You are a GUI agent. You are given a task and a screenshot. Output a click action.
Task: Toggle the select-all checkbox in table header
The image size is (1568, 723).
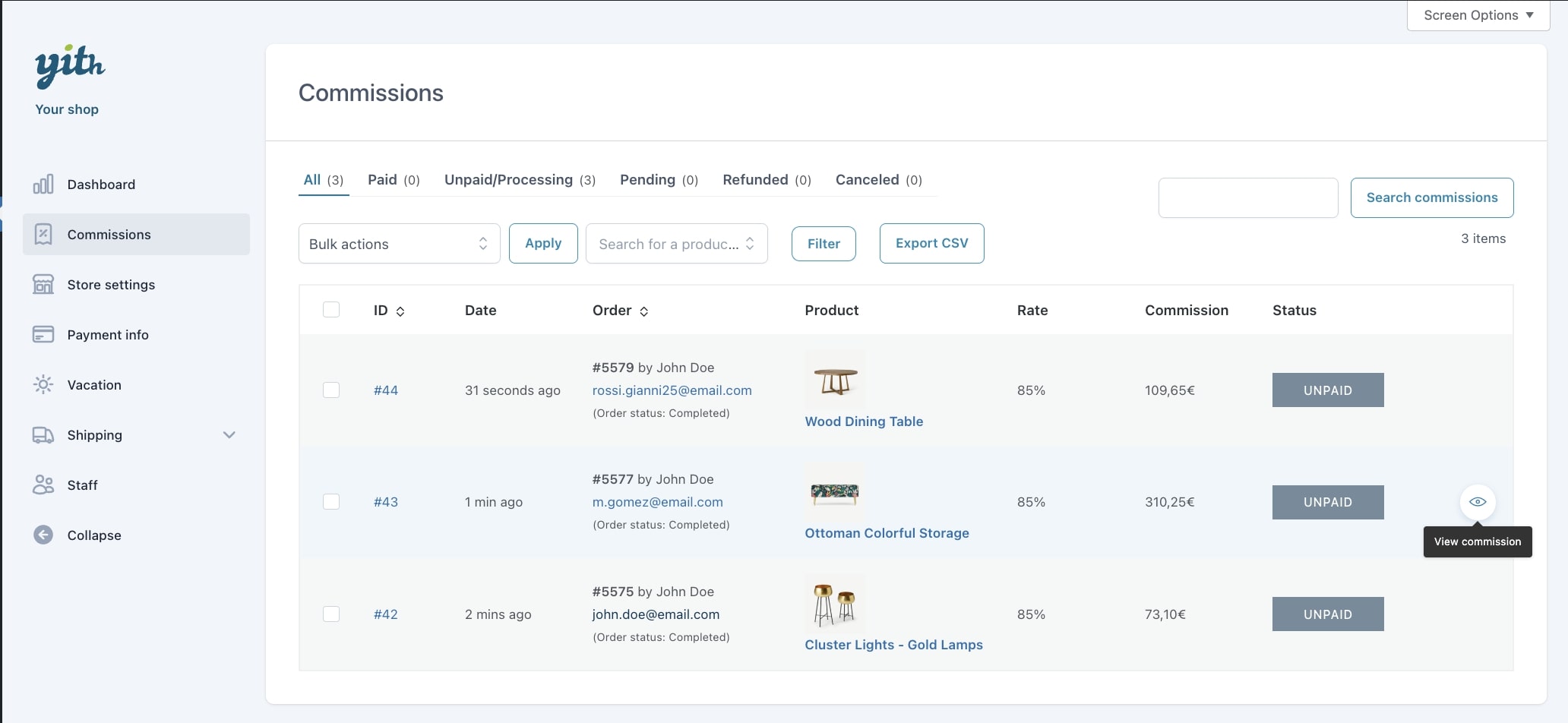[331, 310]
